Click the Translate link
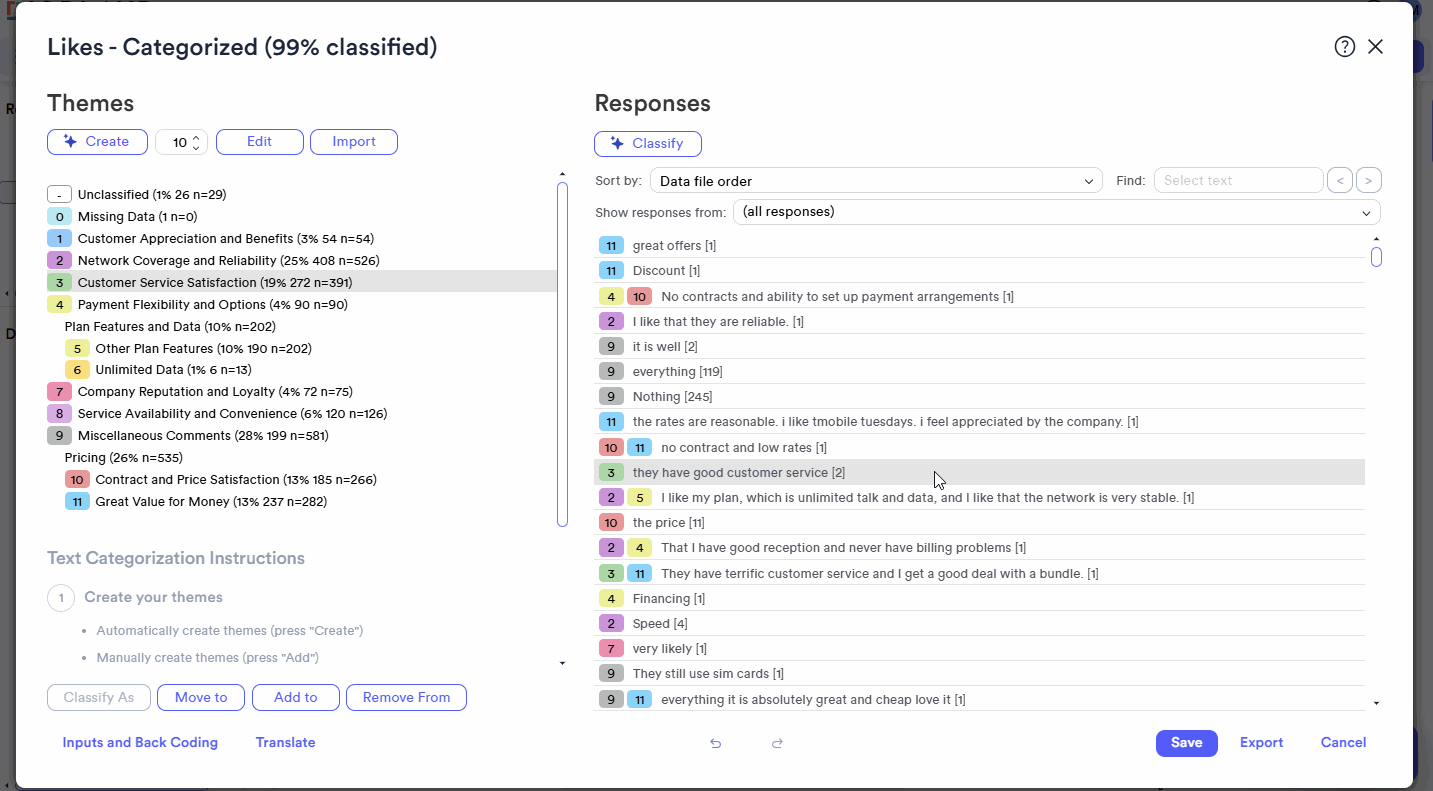 coord(285,743)
